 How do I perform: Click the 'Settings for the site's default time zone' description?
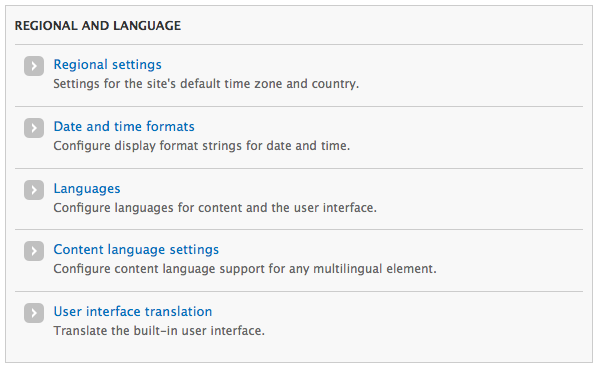click(206, 84)
